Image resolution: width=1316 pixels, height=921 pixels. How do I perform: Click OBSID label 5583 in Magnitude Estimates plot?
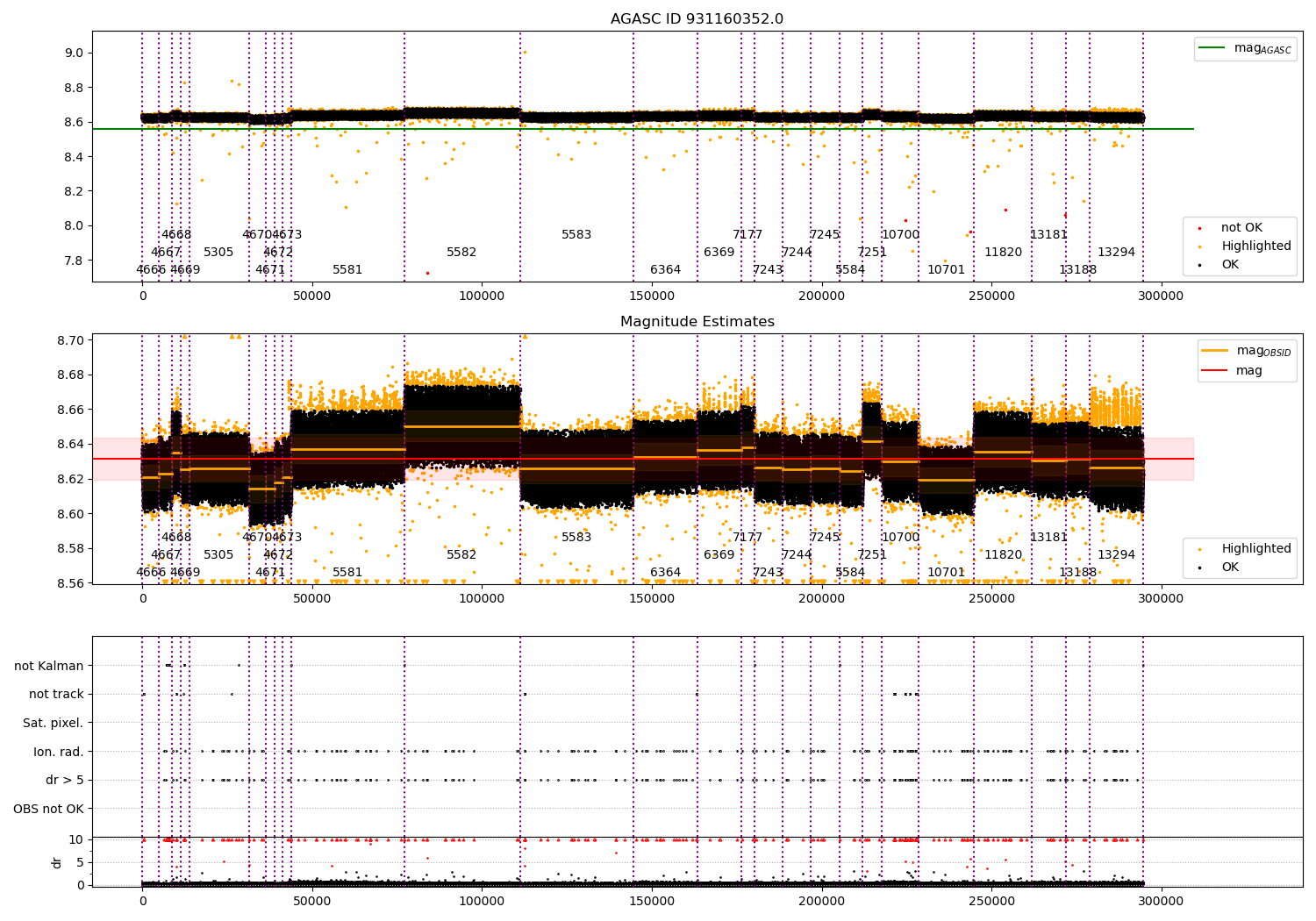point(576,538)
